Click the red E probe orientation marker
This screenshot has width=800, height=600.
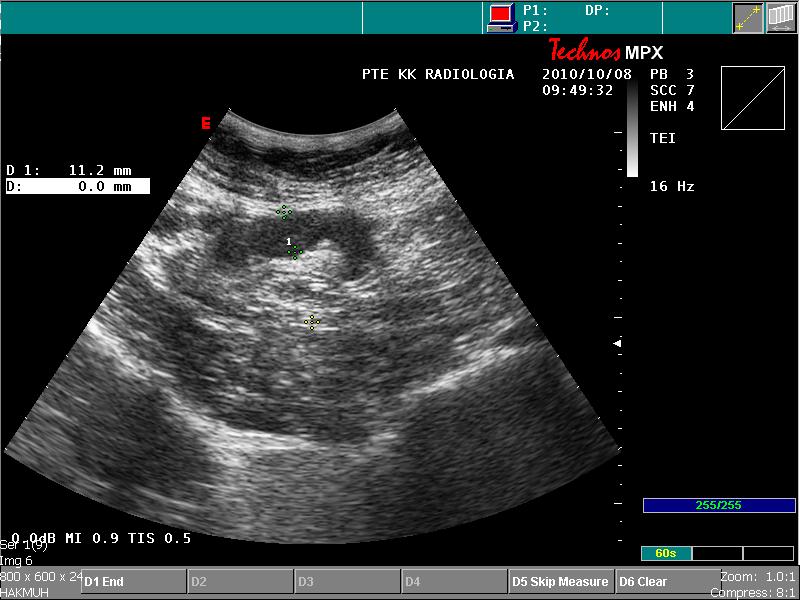click(x=205, y=122)
